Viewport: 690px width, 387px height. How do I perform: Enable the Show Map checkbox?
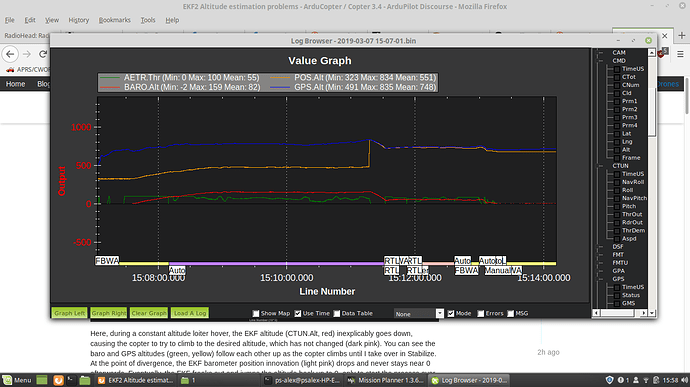[x=256, y=313]
